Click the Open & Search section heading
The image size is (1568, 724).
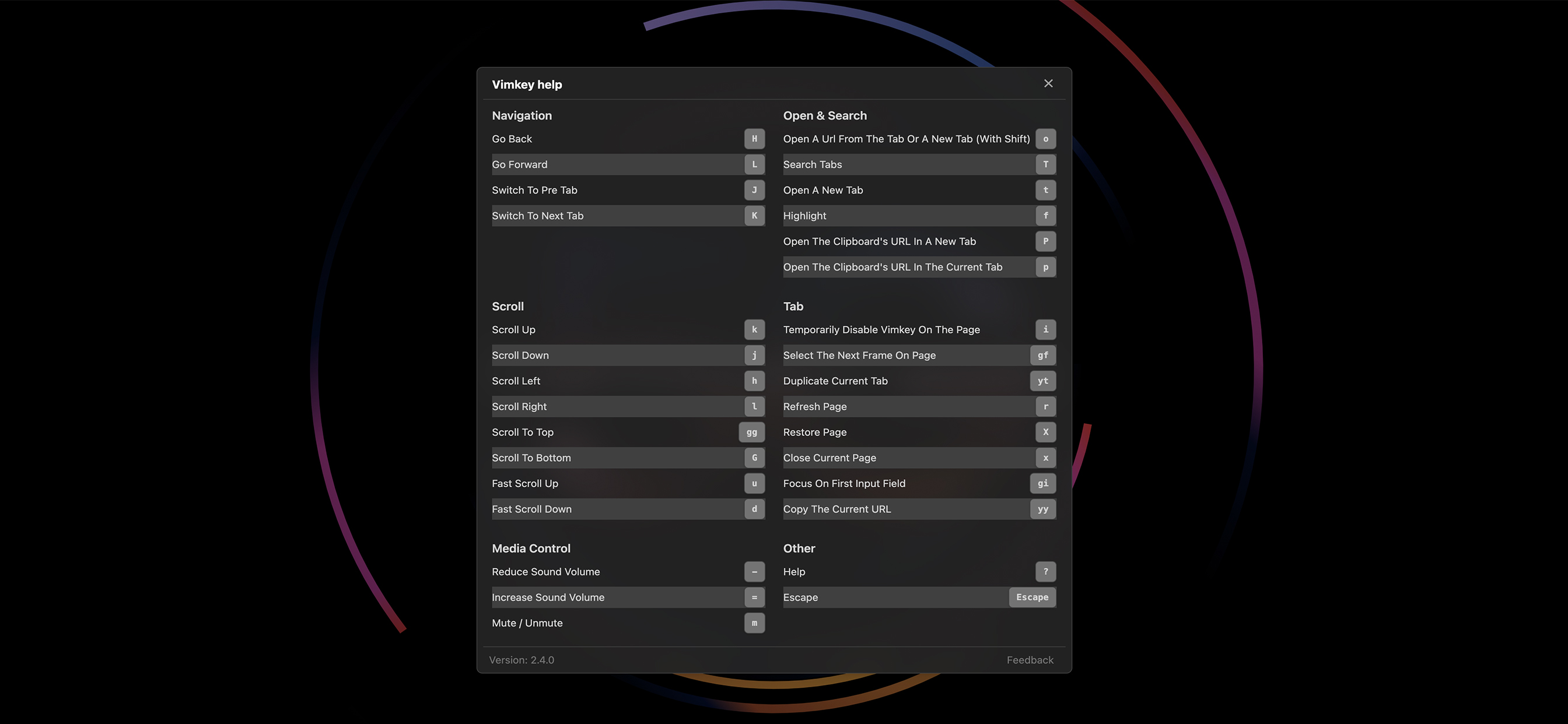click(825, 115)
